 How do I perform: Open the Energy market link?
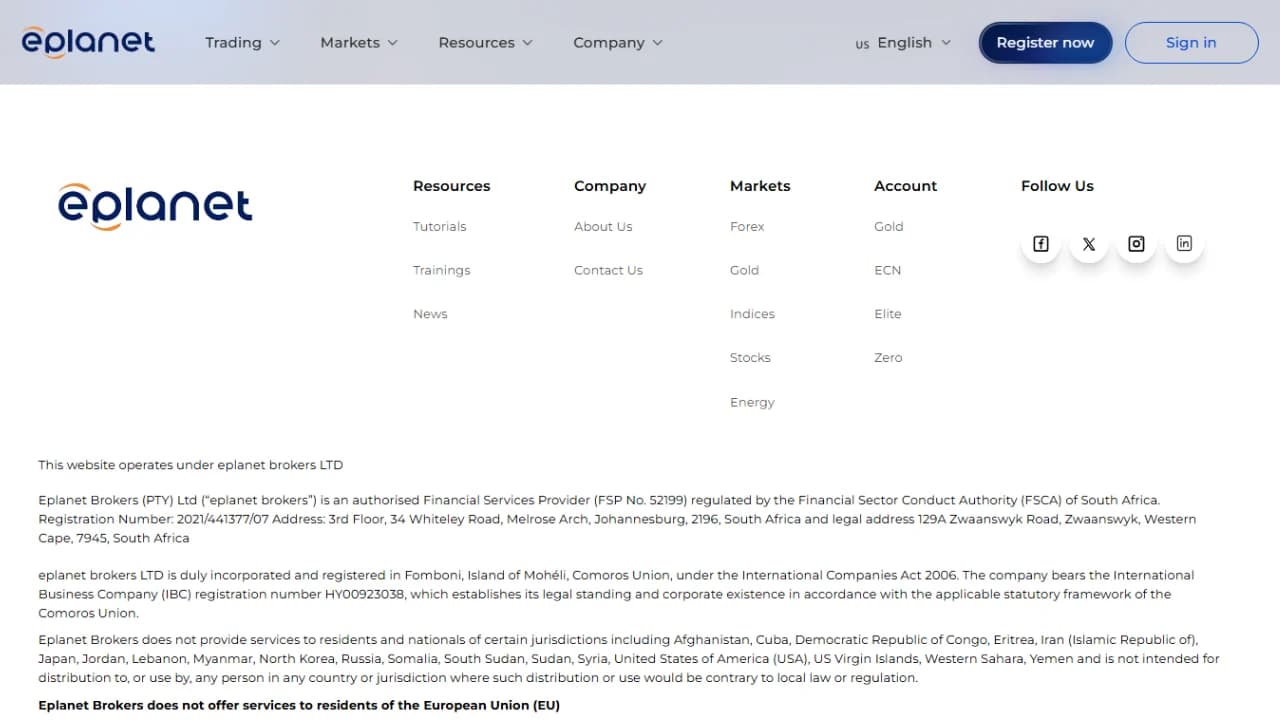[x=752, y=402]
